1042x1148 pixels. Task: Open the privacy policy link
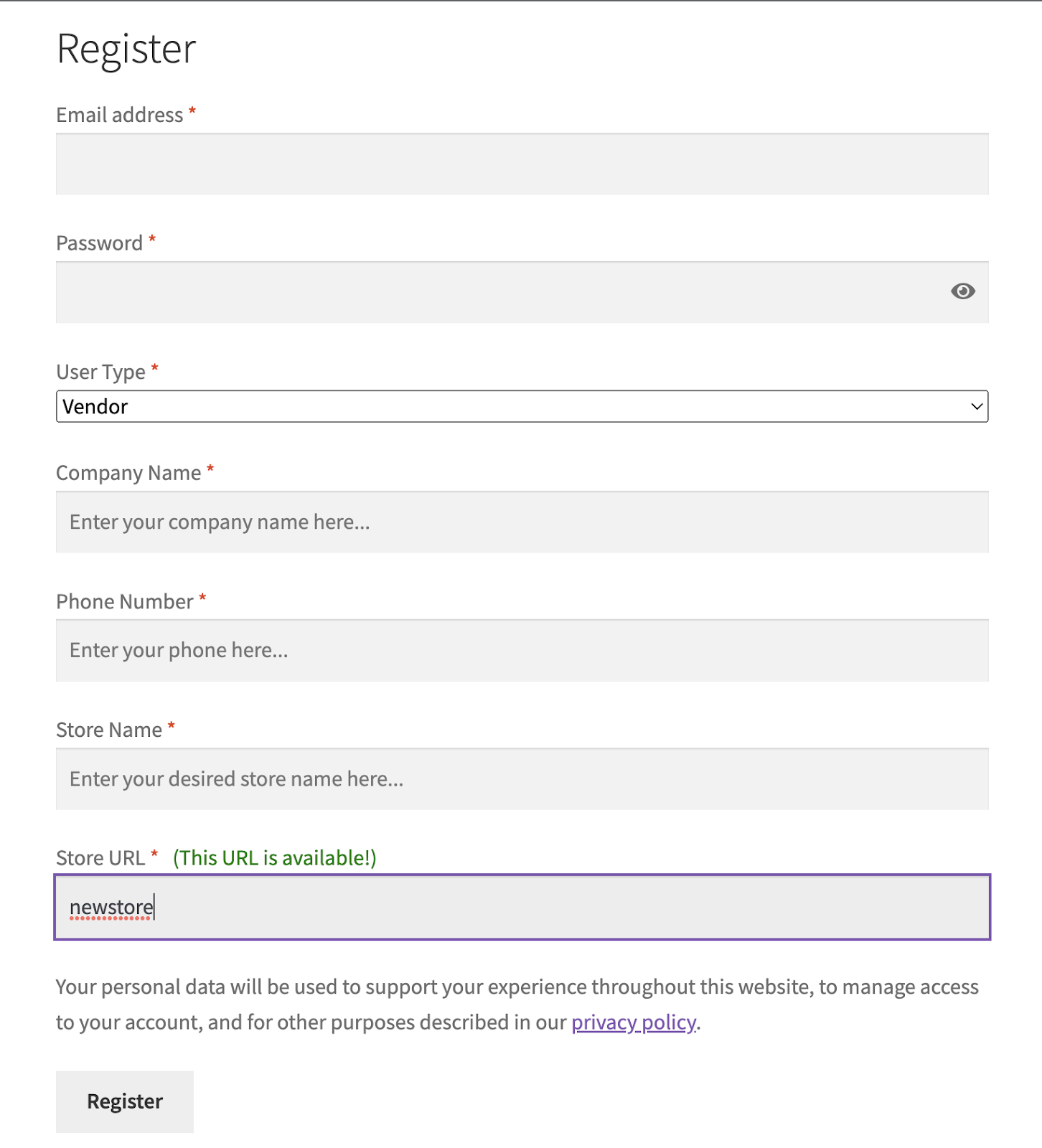633,1022
